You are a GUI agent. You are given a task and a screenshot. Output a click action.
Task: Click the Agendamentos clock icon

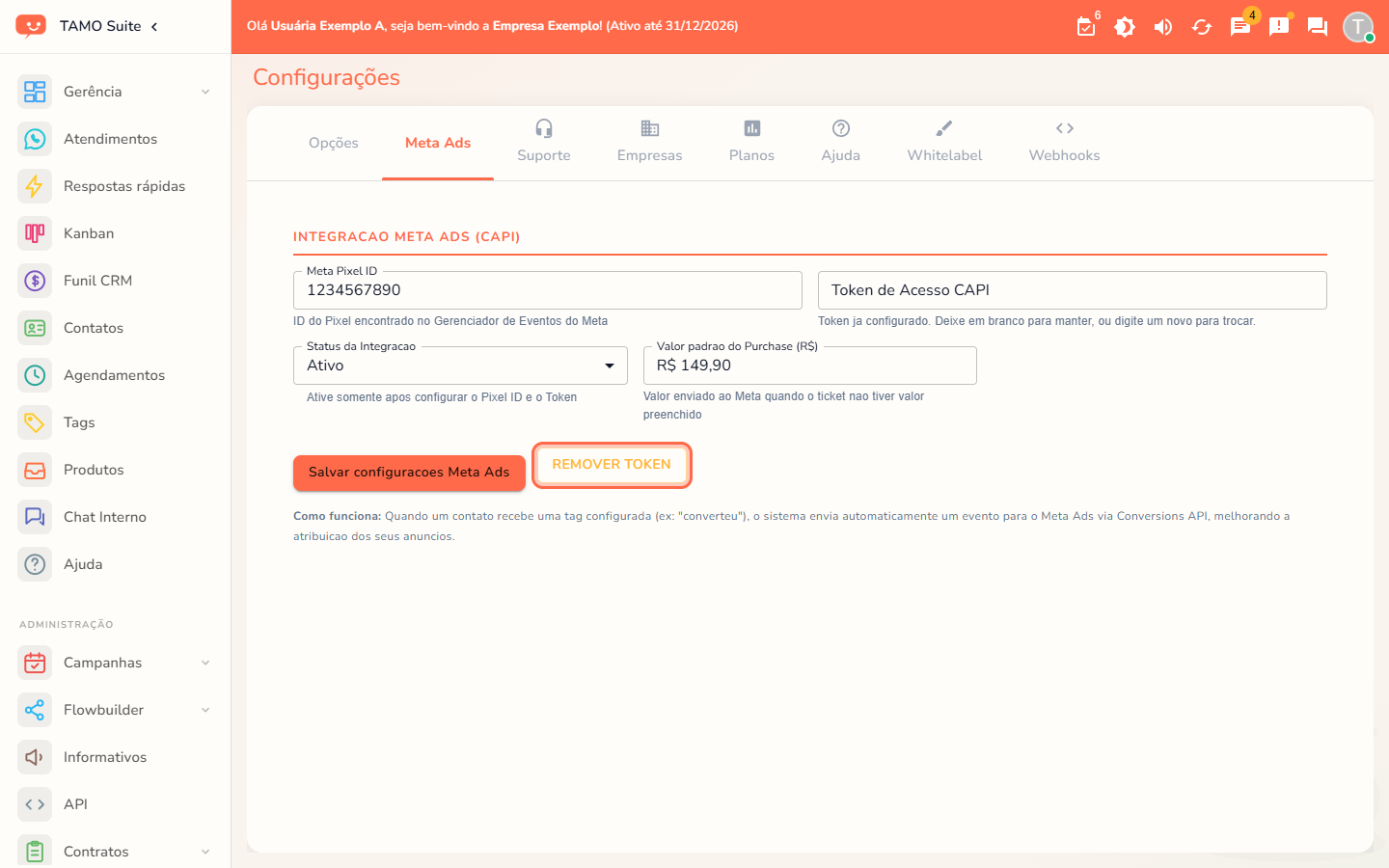coord(35,375)
